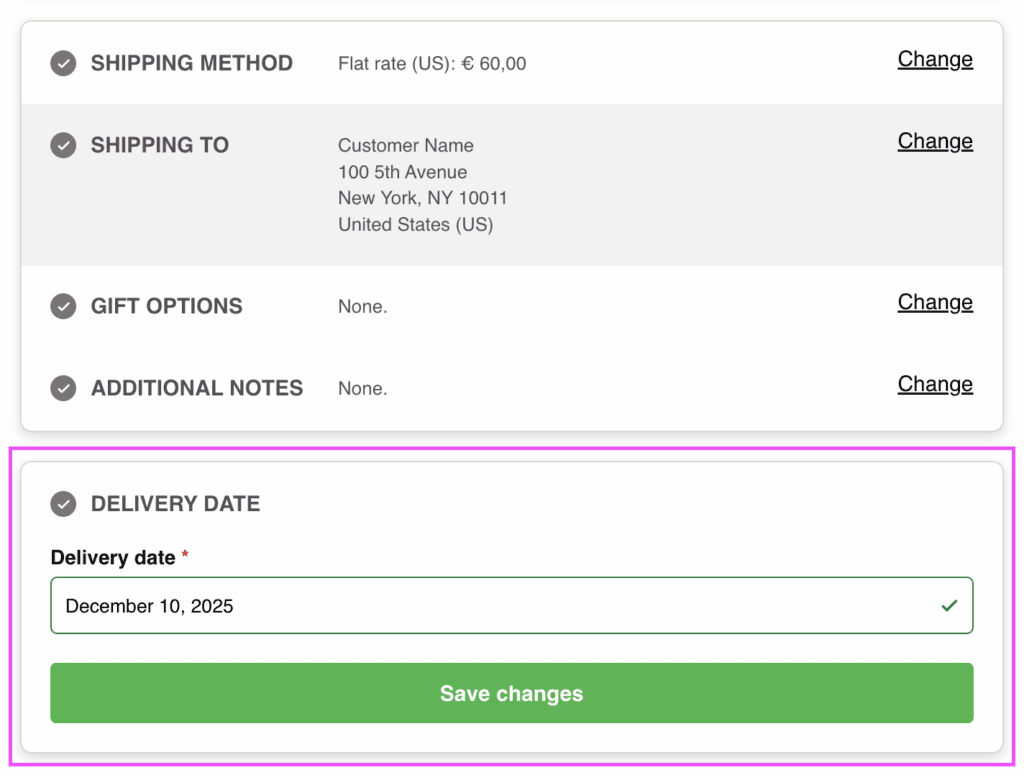1024x775 pixels.
Task: Select the SHIPPING METHOD section heading
Action: coord(192,62)
